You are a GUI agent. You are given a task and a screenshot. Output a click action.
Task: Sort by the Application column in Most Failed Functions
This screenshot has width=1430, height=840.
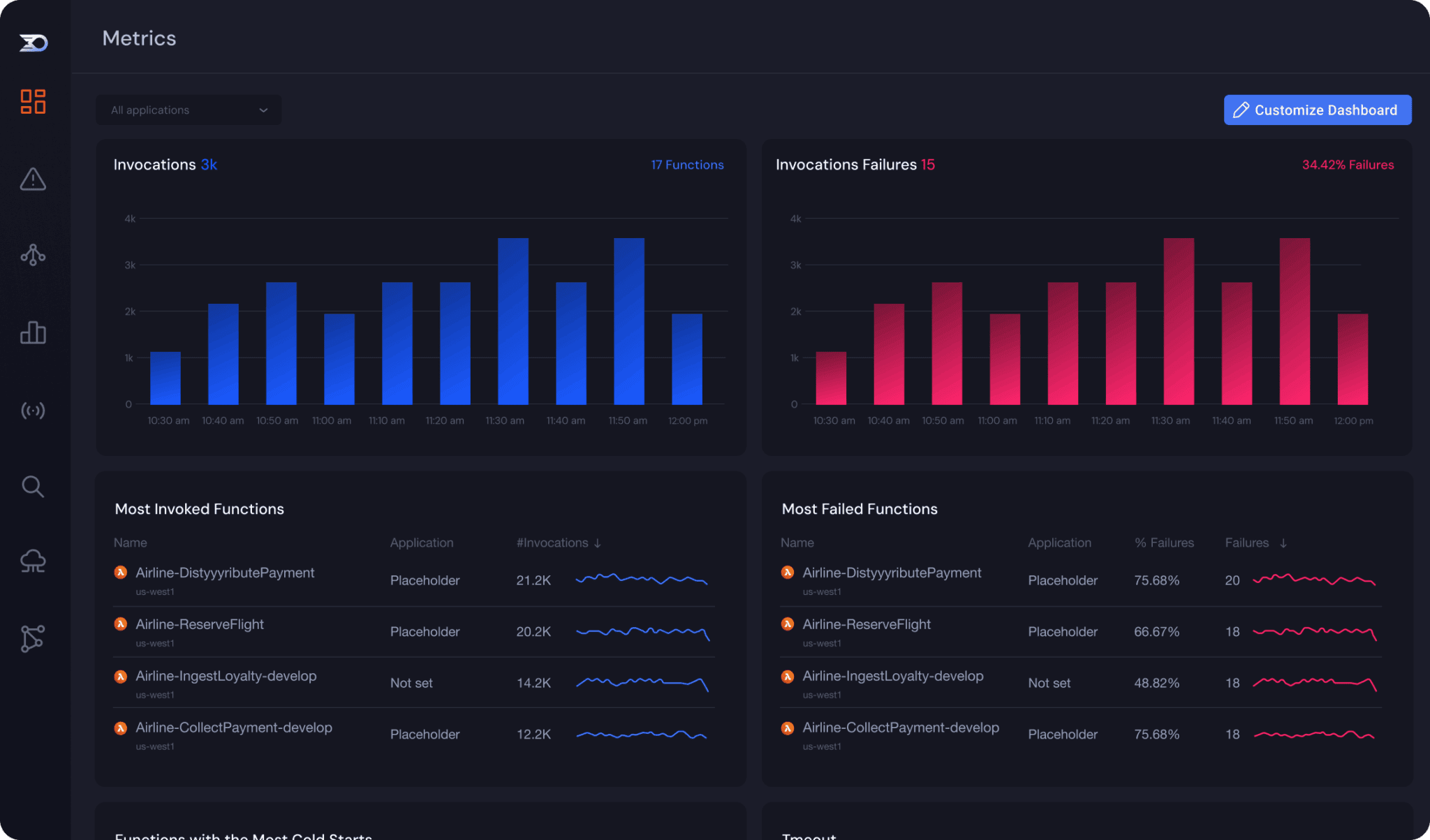1059,543
